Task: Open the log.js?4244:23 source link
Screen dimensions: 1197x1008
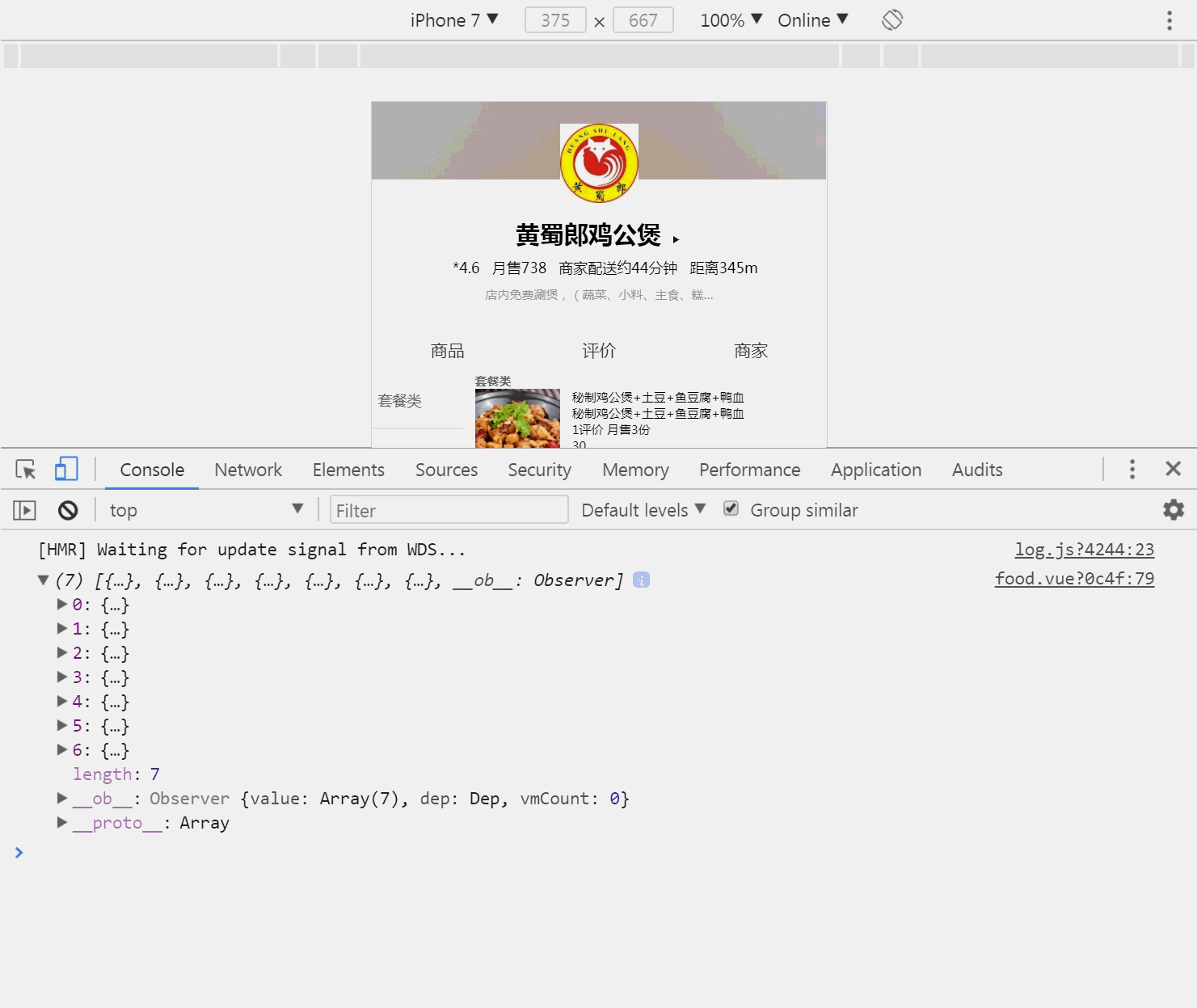Action: tap(1085, 550)
